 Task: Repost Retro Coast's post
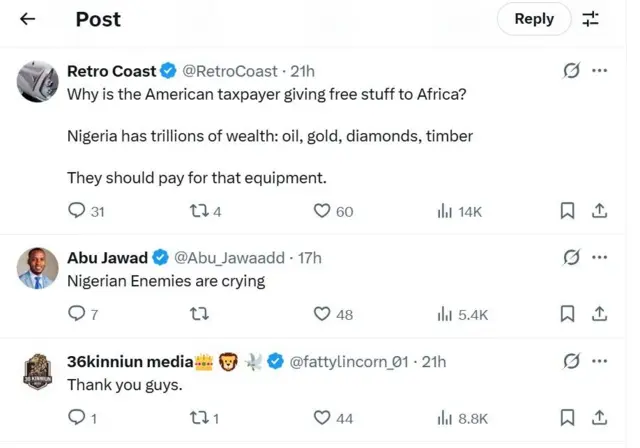[198, 211]
